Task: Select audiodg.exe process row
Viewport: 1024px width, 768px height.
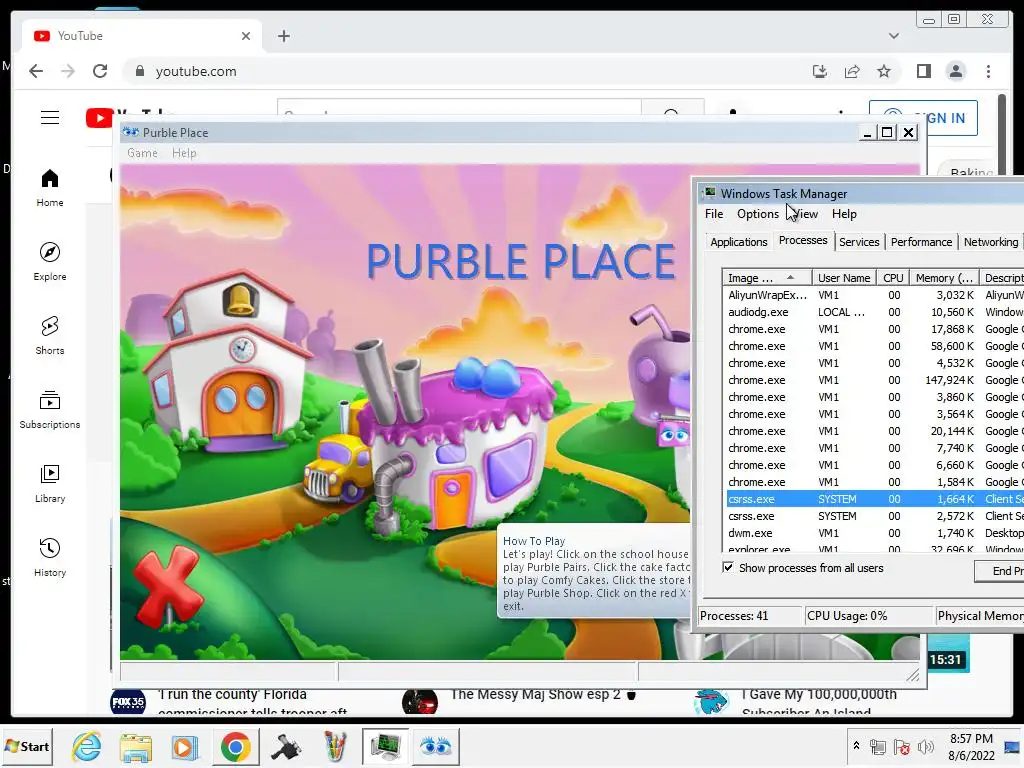Action: click(875, 312)
